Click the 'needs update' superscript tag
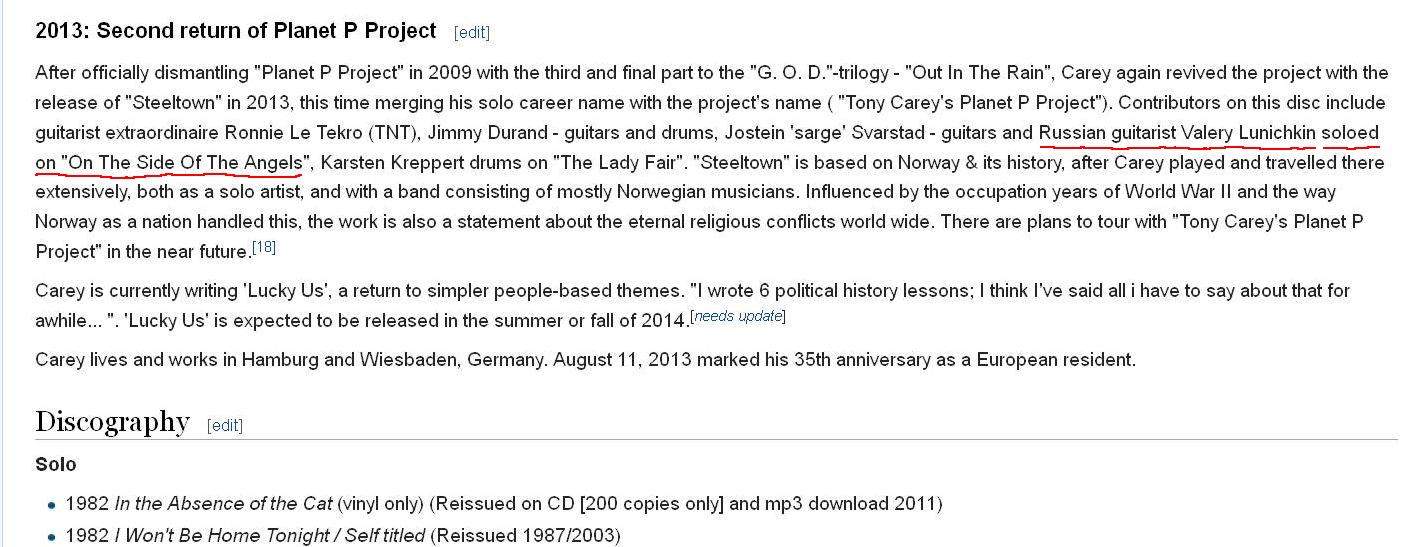Viewport: 1428px width, 547px height. tap(738, 317)
